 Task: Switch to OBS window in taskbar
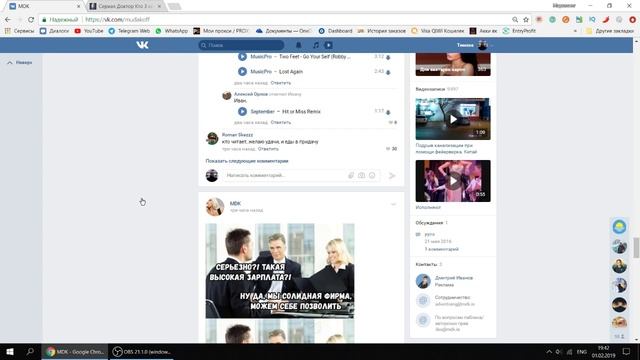pos(141,351)
